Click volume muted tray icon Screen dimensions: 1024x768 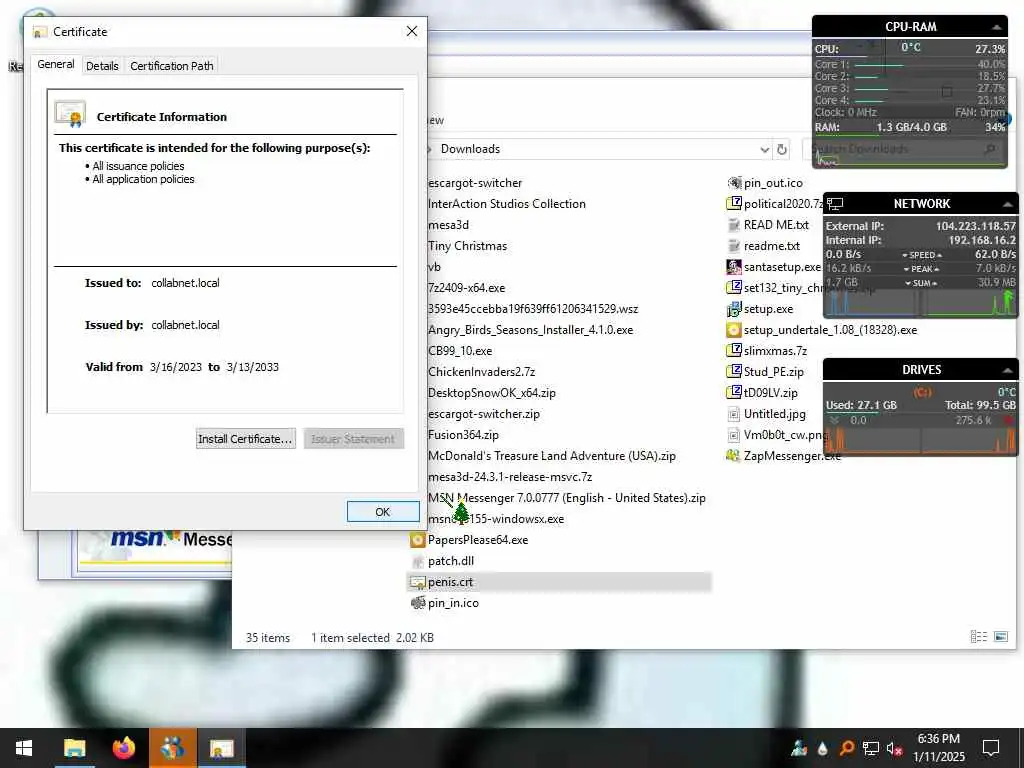(x=895, y=748)
